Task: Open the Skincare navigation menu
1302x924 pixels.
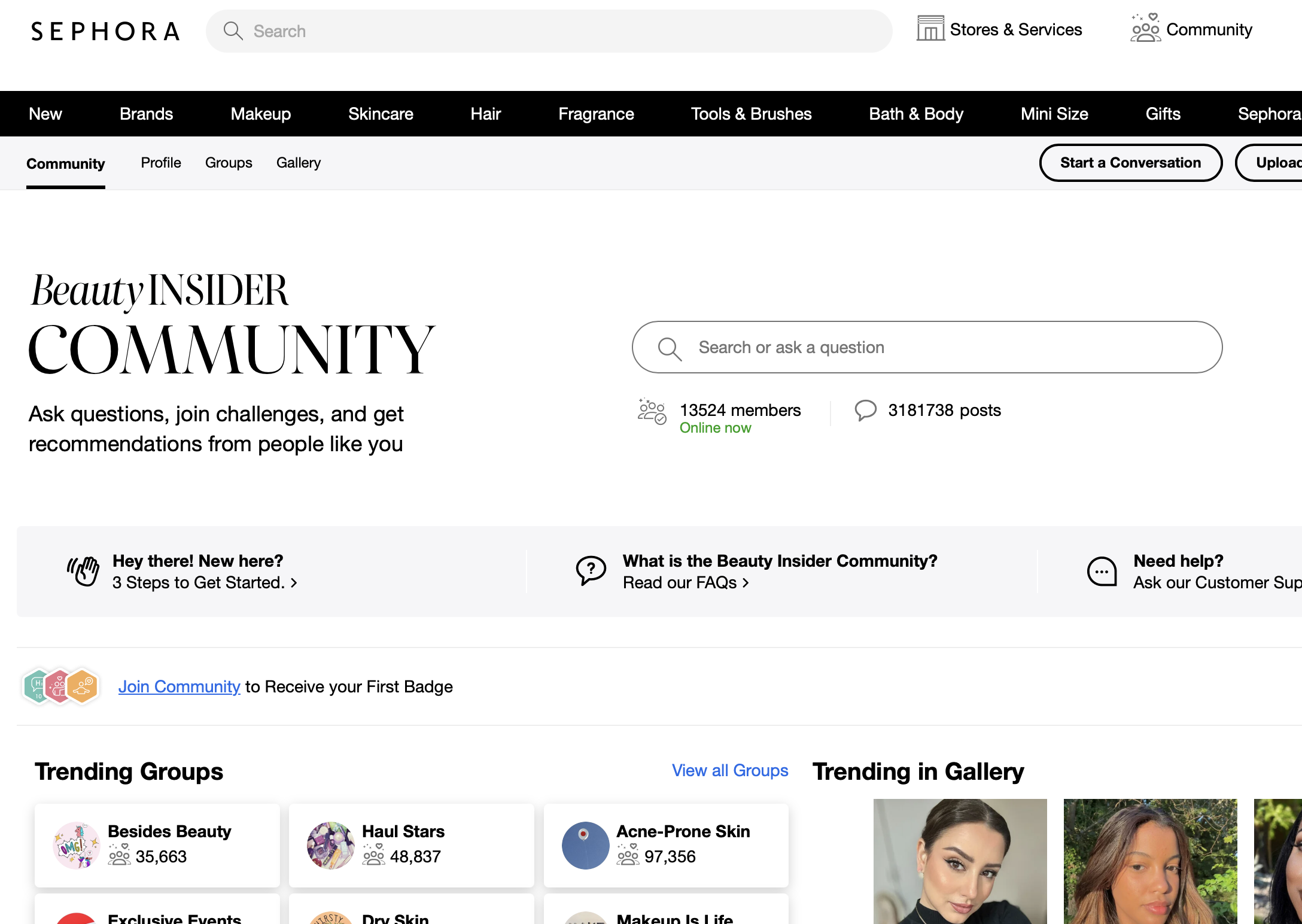Action: [381, 114]
